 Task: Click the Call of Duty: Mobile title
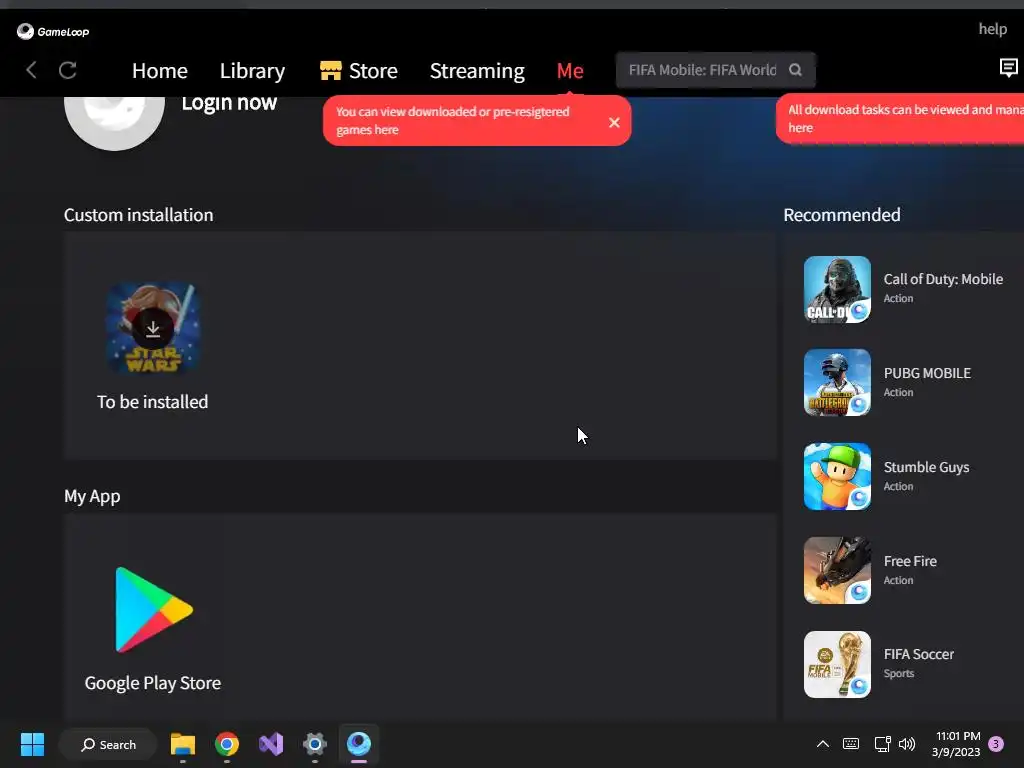point(943,279)
